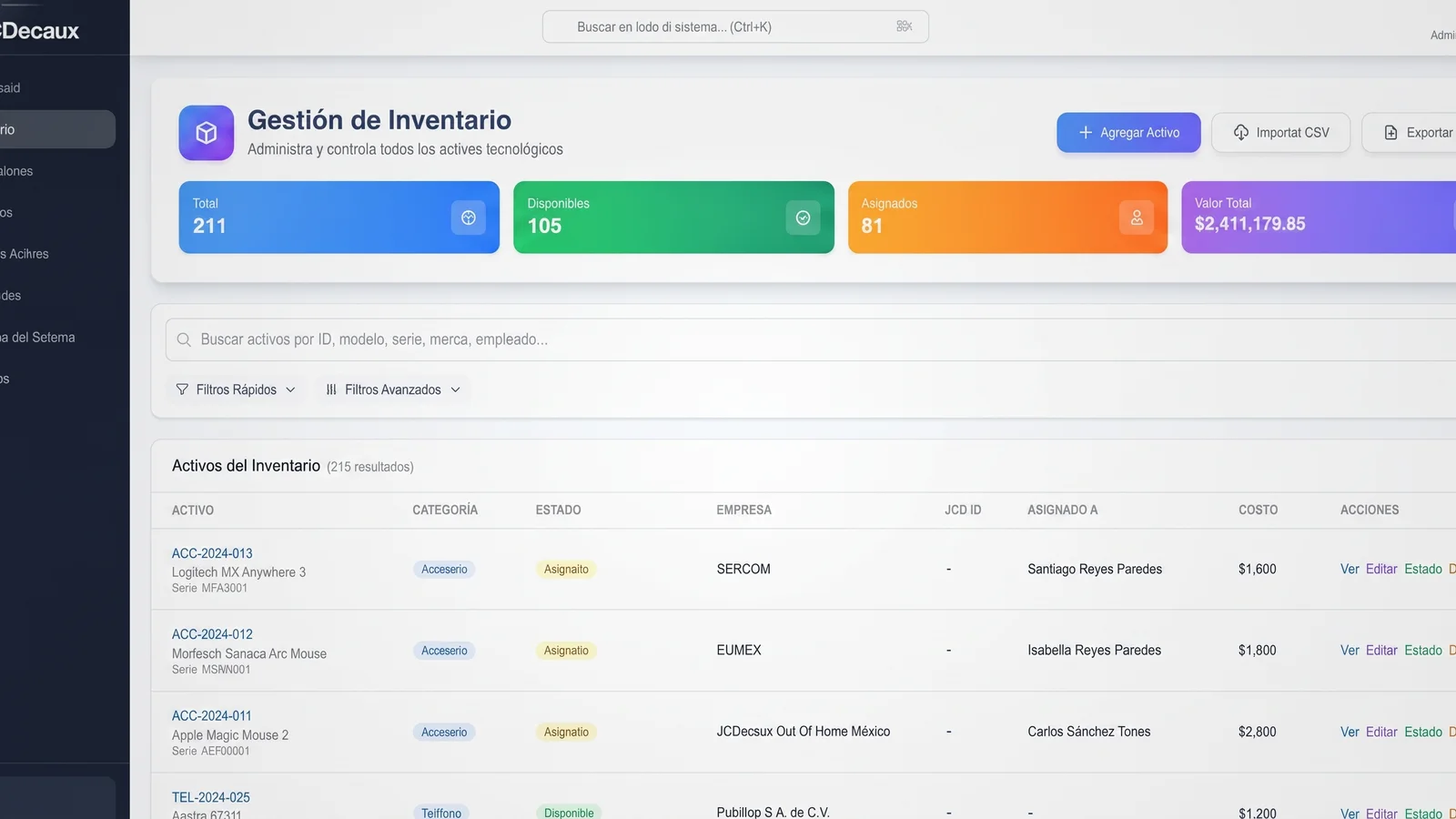This screenshot has height=819, width=1456.
Task: Click Ver for Isabella Reyes Paredes row
Action: point(1350,650)
